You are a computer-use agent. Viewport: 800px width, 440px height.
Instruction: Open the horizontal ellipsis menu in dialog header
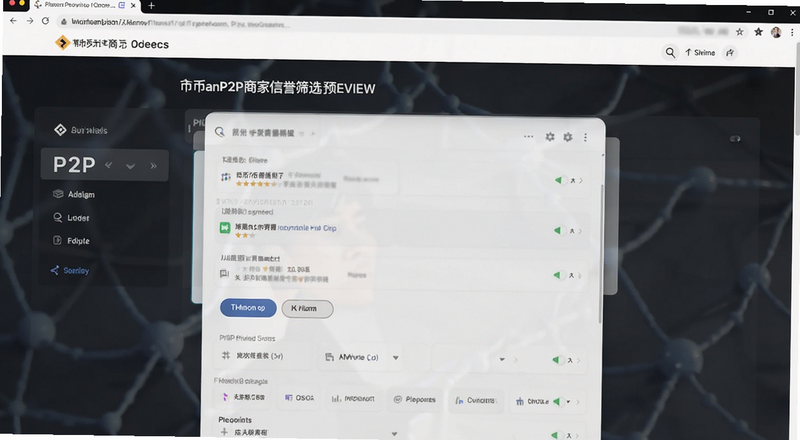529,136
